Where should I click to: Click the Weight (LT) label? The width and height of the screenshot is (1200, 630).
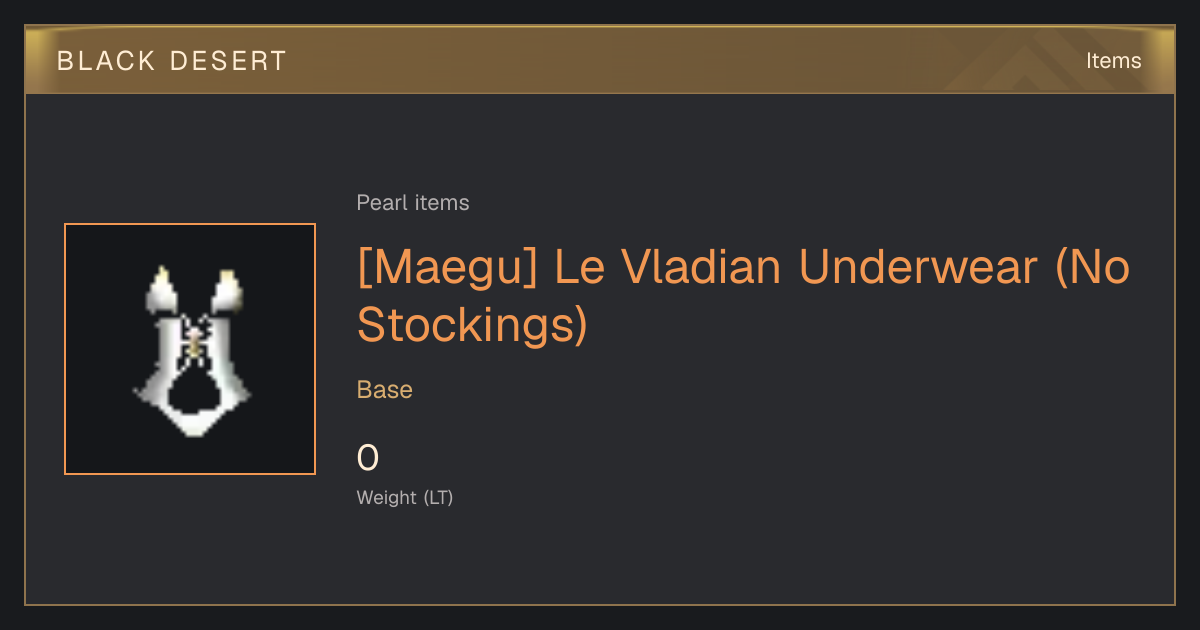pos(405,497)
